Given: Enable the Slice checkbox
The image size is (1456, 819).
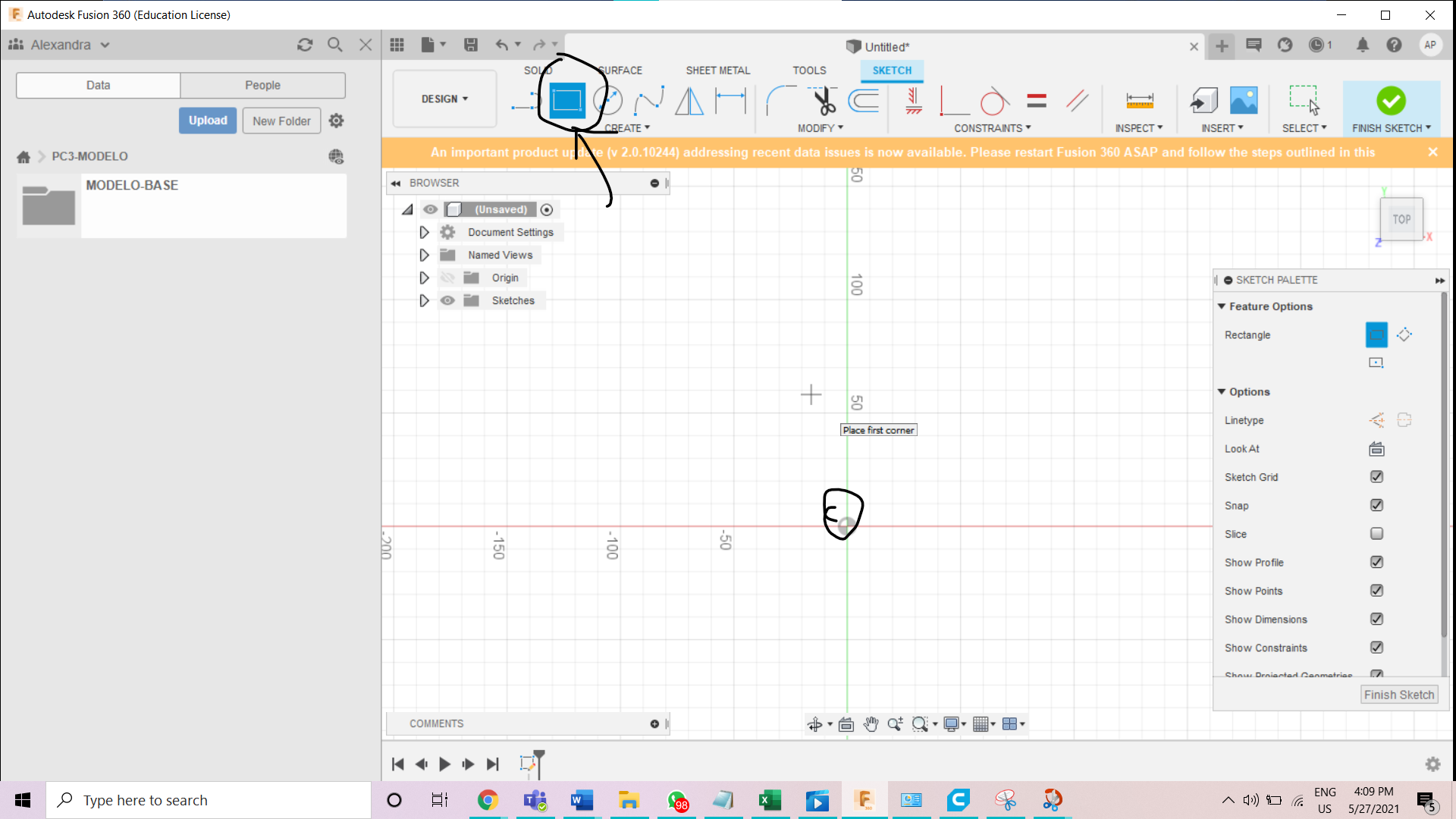Looking at the screenshot, I should (x=1376, y=534).
